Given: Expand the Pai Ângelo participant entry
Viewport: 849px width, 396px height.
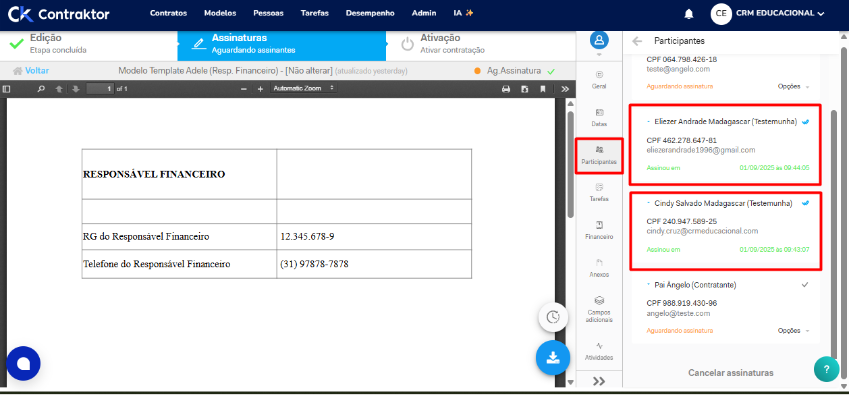Looking at the screenshot, I should tap(649, 284).
